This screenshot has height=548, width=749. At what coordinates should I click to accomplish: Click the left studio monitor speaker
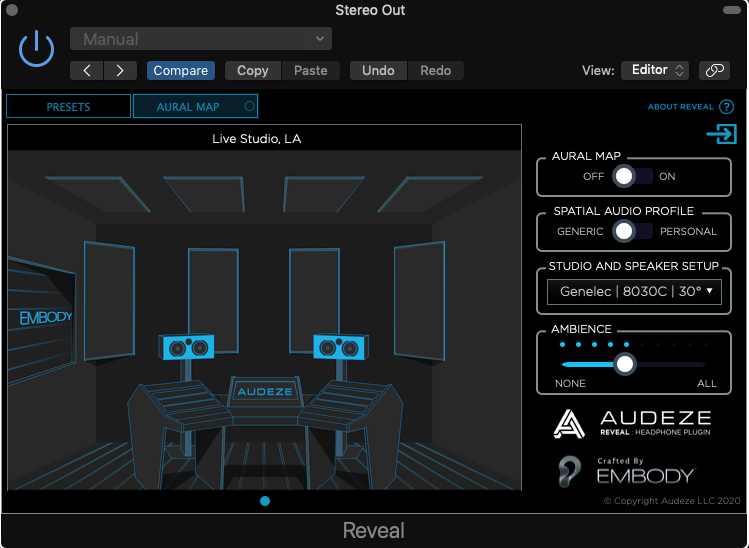click(187, 347)
